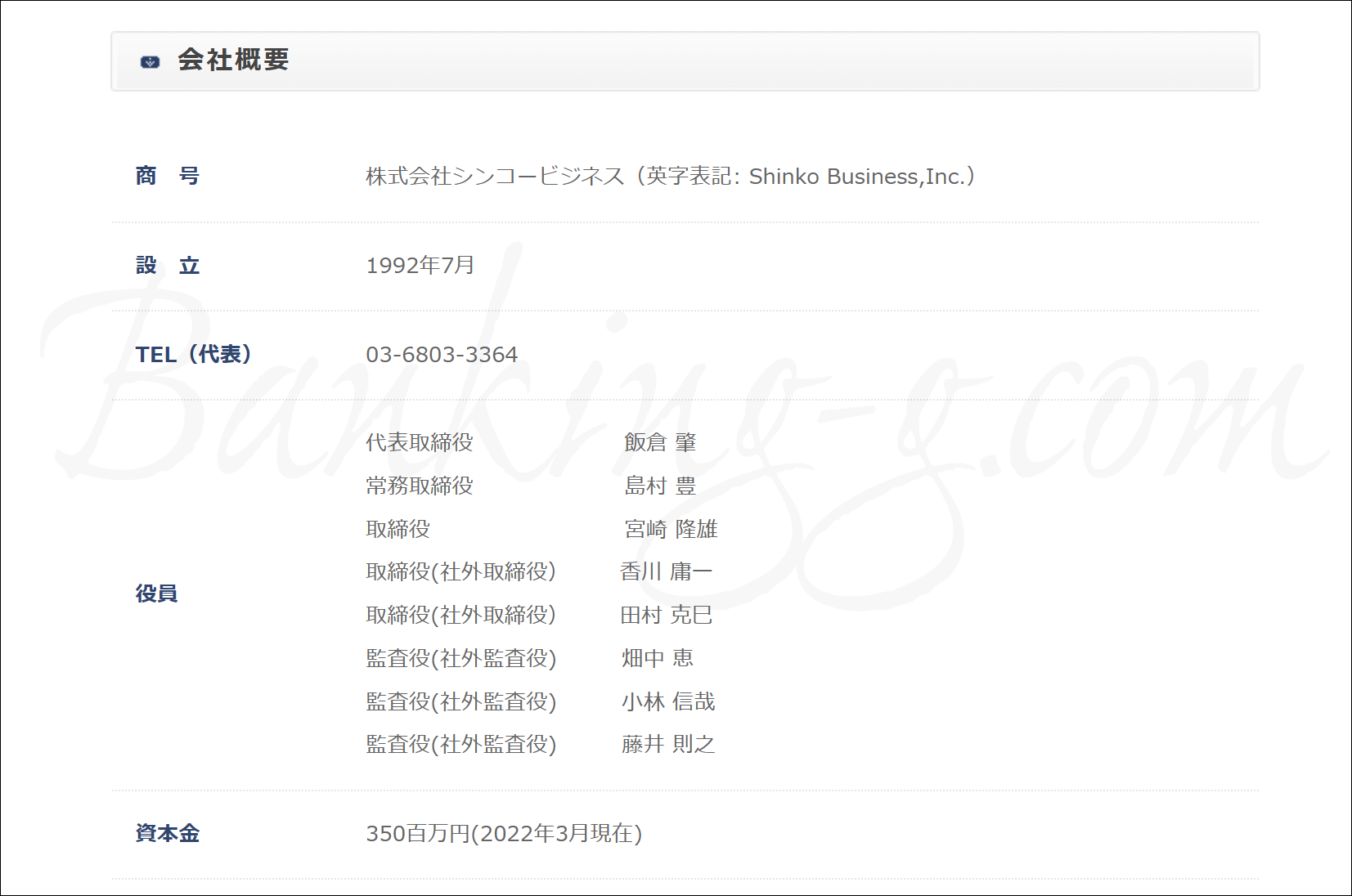Click the 役員 row label
Viewport: 1352px width, 896px height.
click(x=156, y=594)
